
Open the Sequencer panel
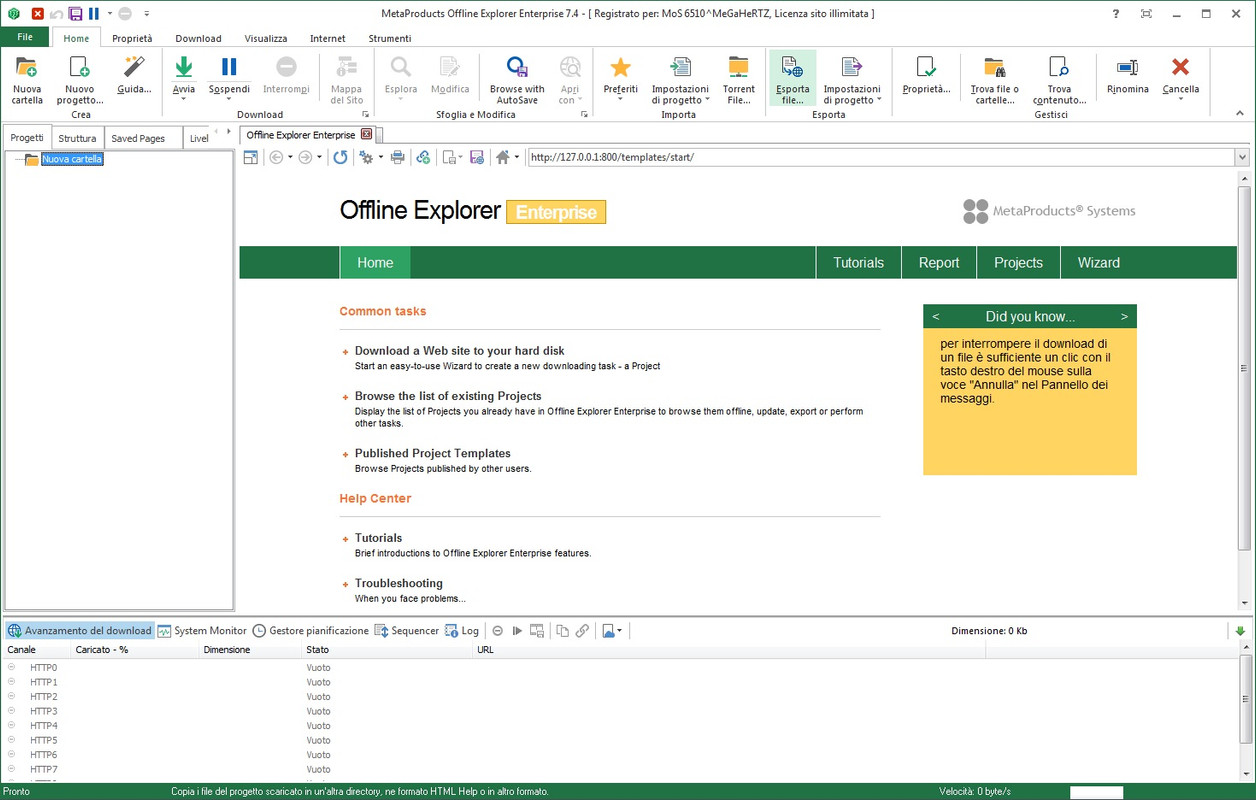pyautogui.click(x=406, y=631)
